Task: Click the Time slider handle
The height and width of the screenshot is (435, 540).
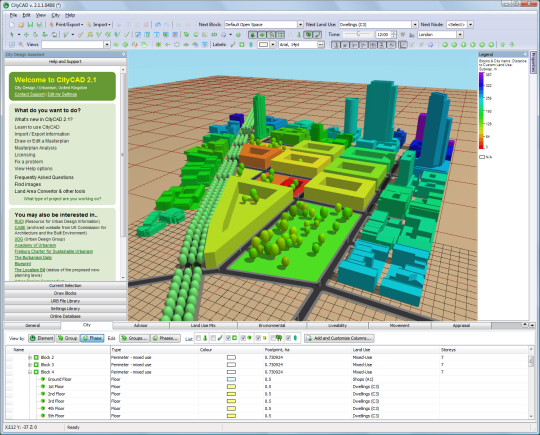Action: click(358, 34)
